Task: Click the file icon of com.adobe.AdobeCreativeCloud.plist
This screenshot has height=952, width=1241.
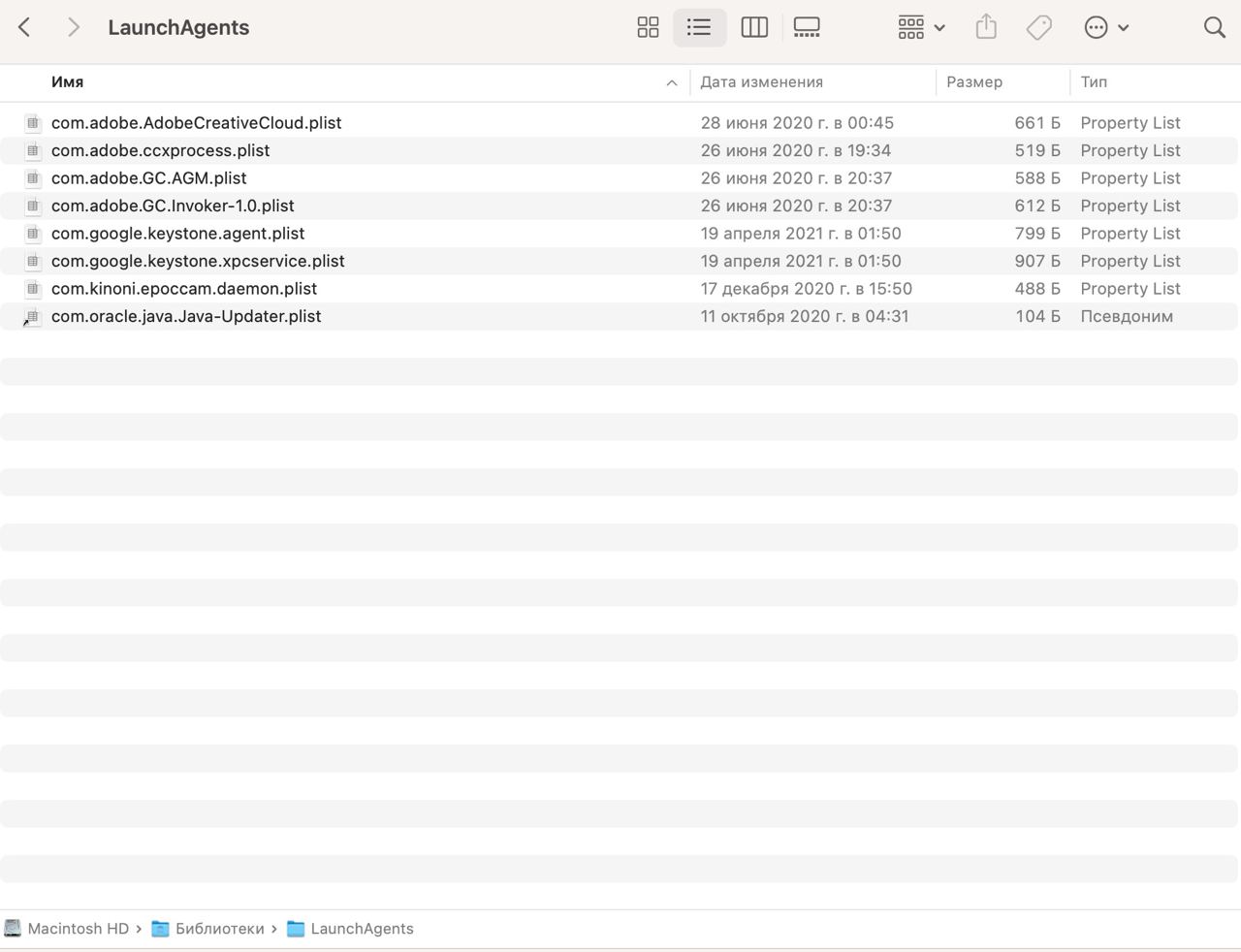Action: [x=33, y=123]
